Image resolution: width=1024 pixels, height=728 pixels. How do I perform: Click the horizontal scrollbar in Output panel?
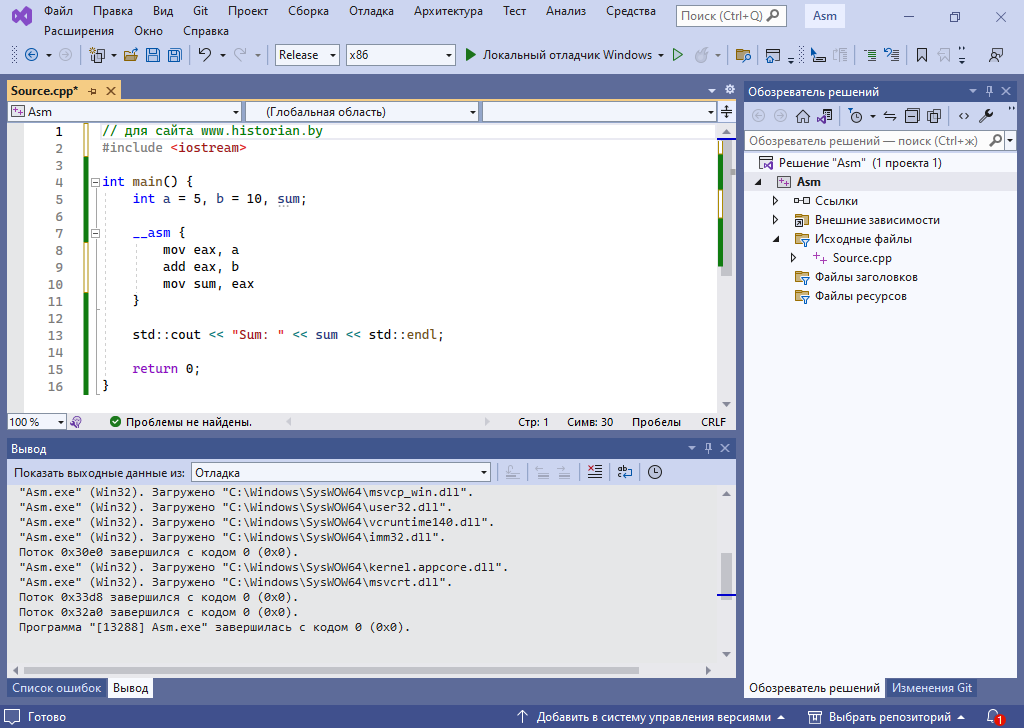(330, 670)
